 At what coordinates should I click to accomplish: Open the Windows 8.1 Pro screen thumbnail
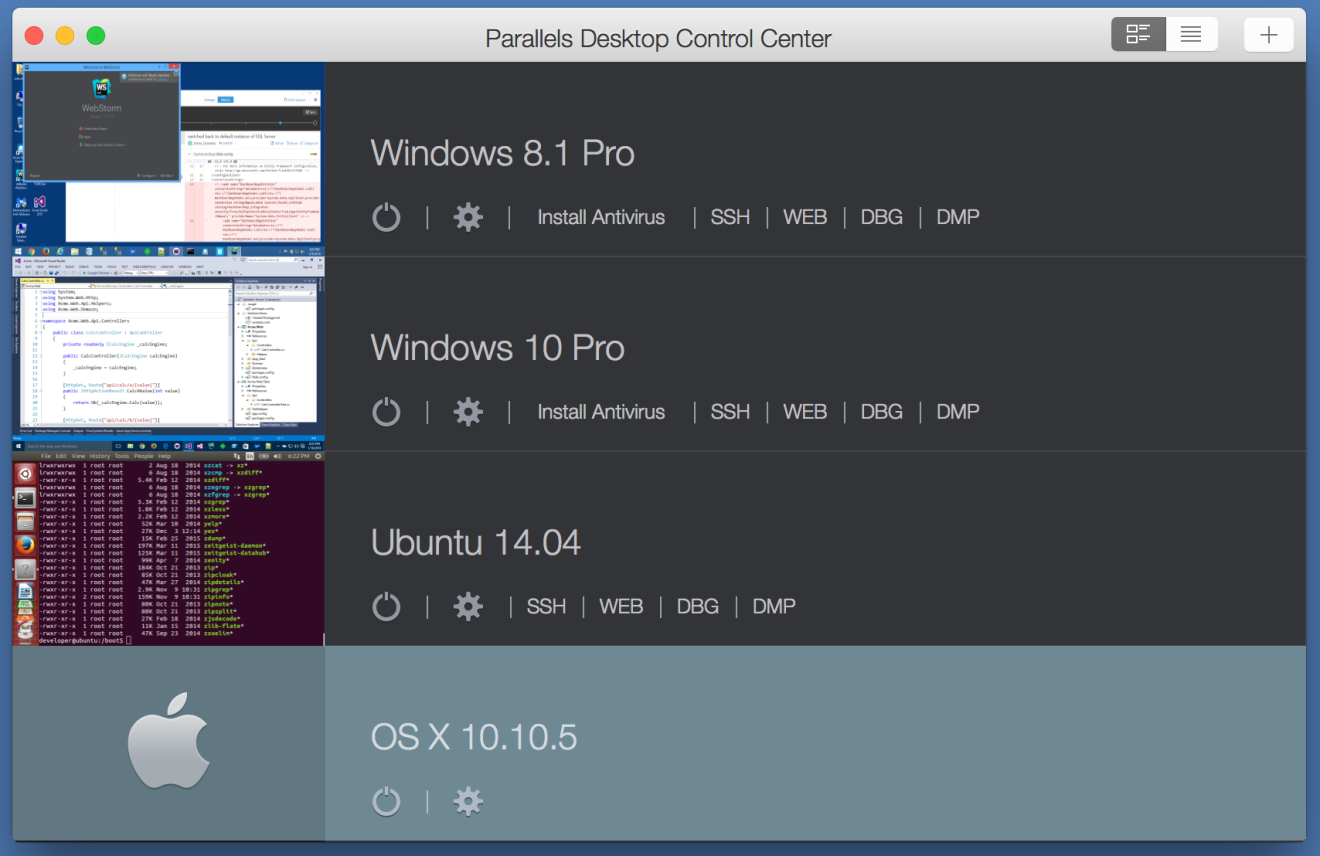pyautogui.click(x=169, y=159)
